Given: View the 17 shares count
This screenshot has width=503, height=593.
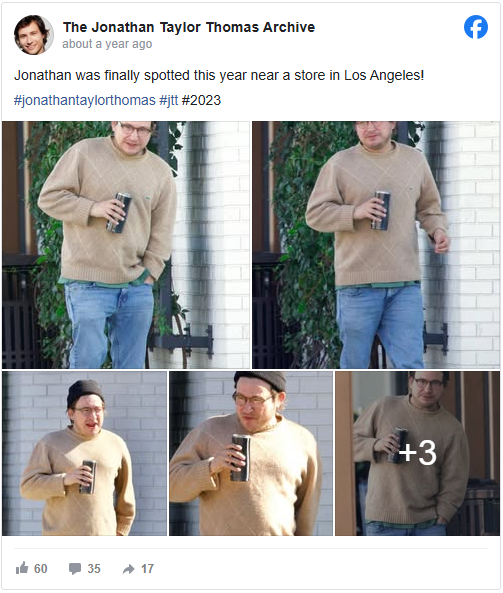Looking at the screenshot, I should pyautogui.click(x=147, y=568).
